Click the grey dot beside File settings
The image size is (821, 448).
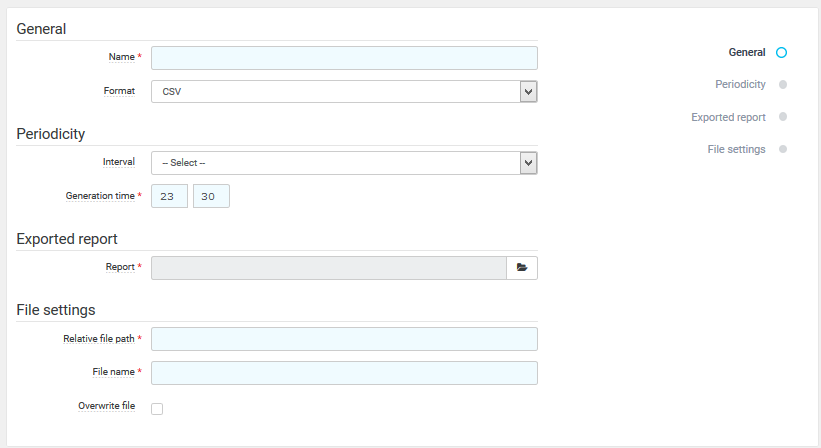(783, 149)
